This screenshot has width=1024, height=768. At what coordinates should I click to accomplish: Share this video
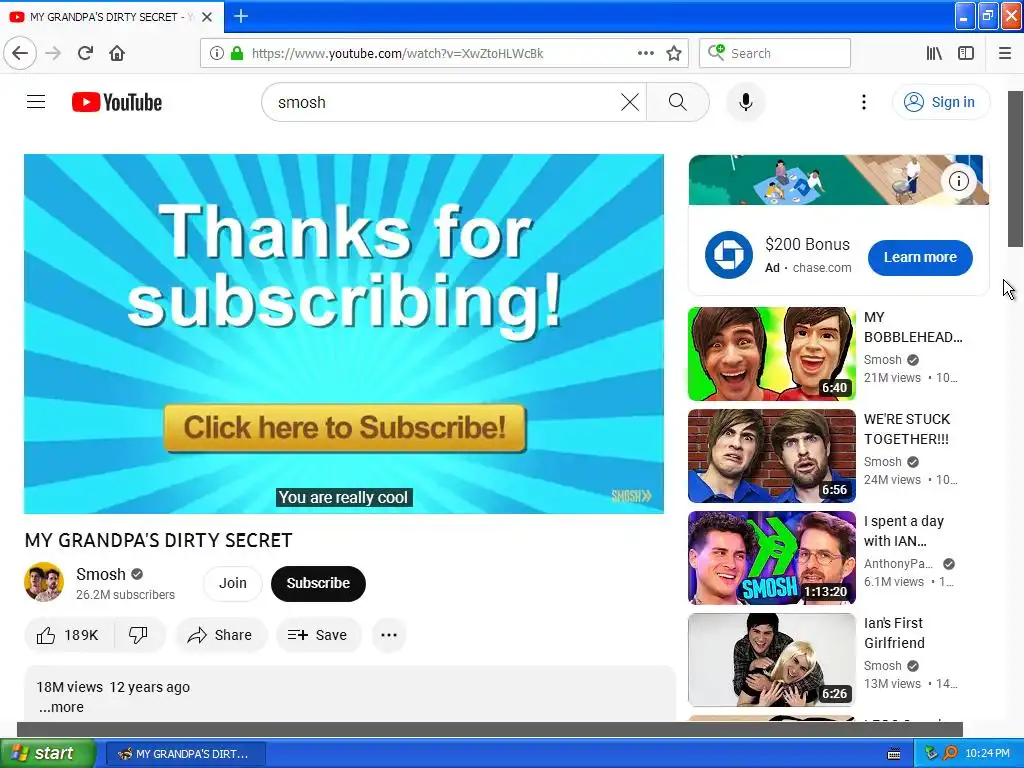[x=221, y=635]
